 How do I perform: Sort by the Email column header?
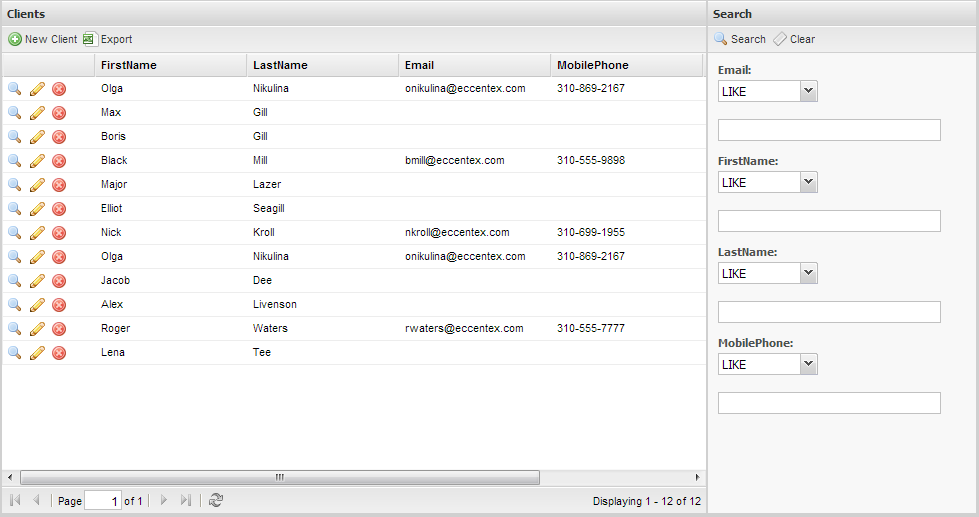click(x=475, y=65)
